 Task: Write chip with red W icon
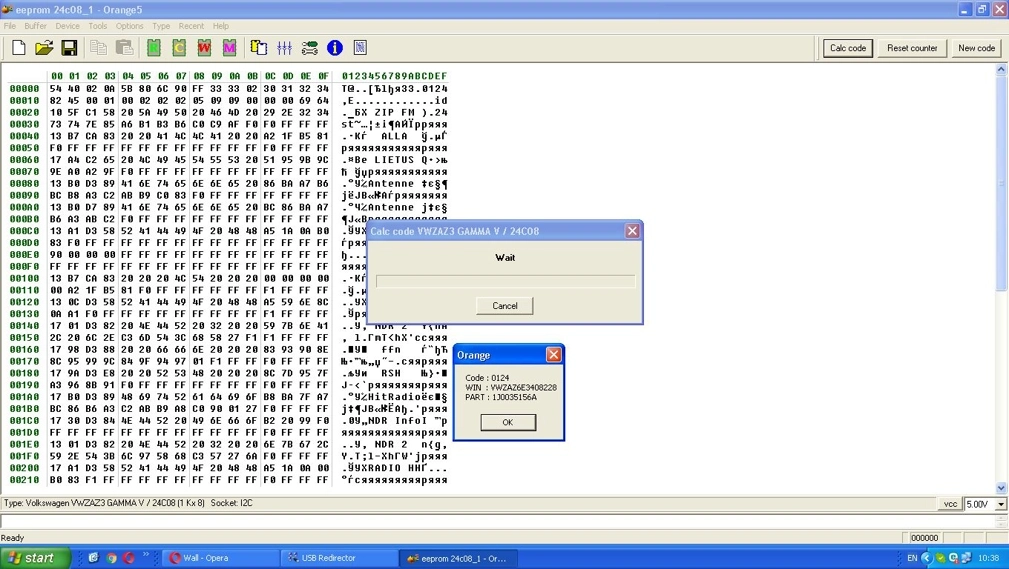click(x=204, y=48)
